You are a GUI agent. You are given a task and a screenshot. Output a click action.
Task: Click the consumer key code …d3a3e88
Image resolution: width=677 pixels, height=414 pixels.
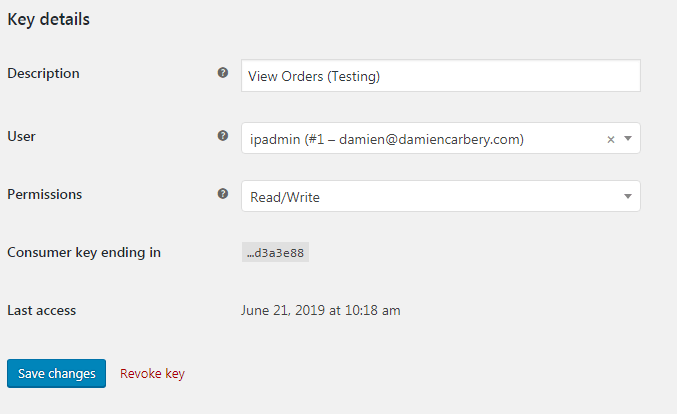(276, 253)
